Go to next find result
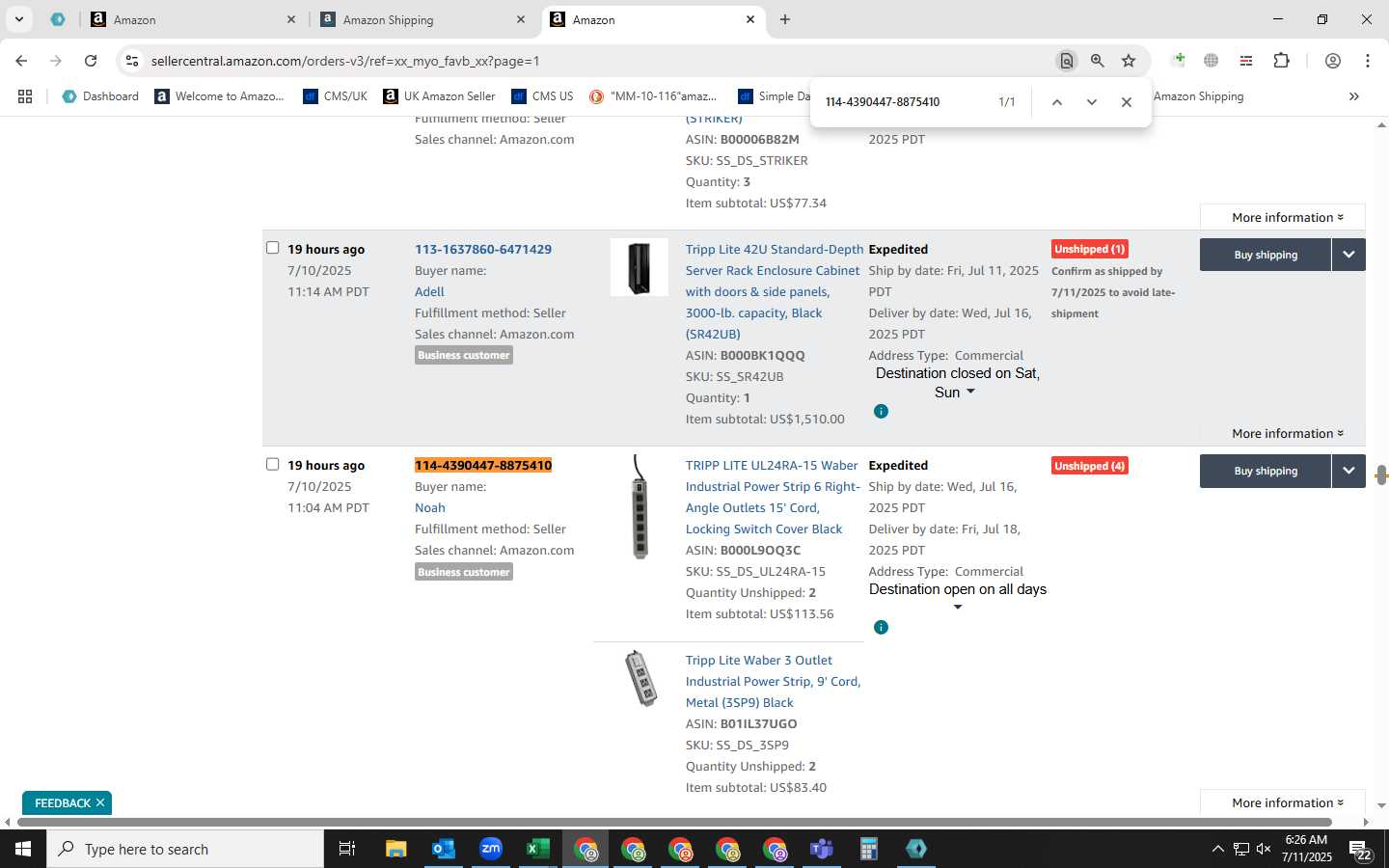 (x=1092, y=102)
